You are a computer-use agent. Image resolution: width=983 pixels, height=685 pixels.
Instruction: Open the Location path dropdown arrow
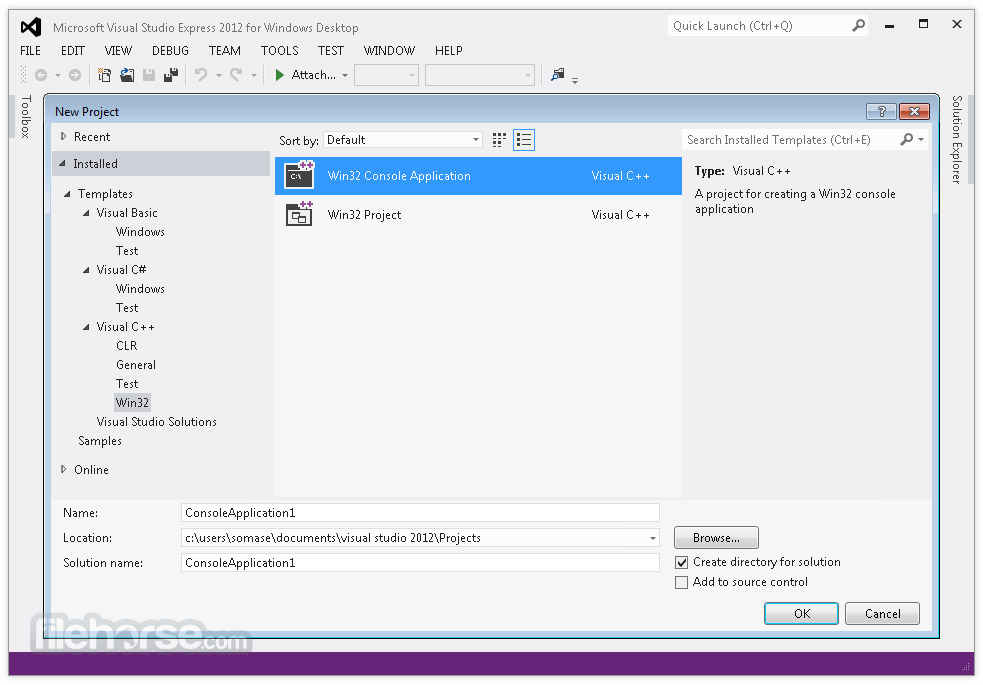(653, 538)
